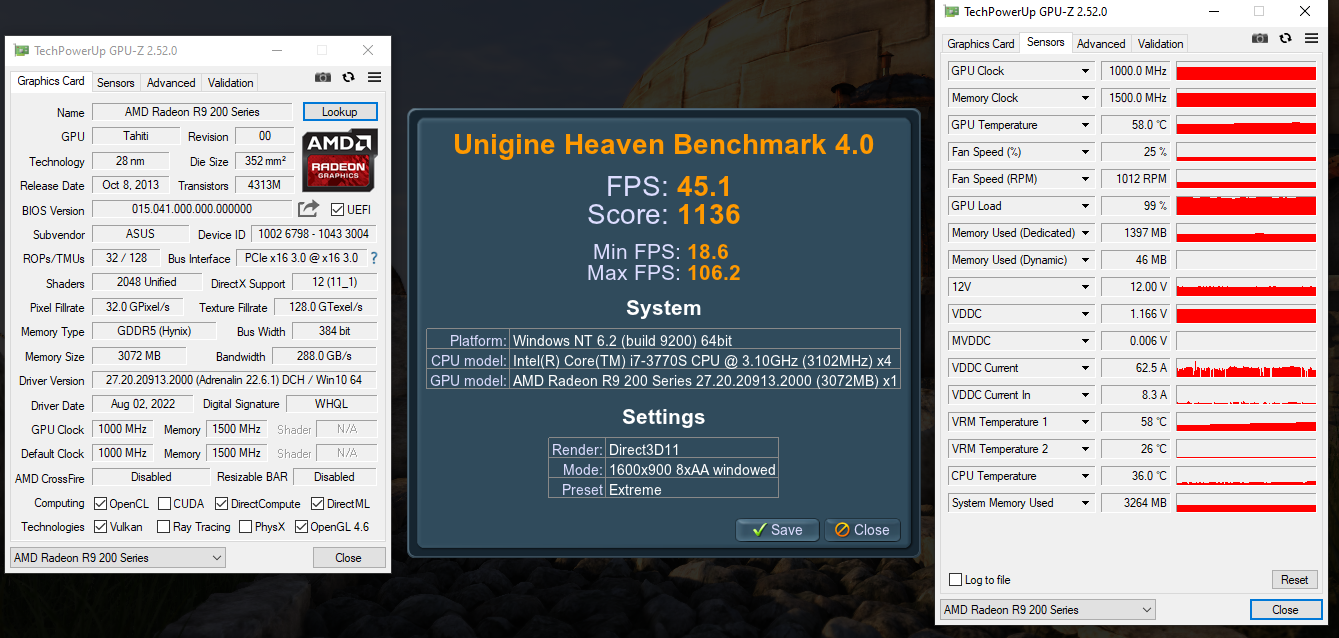
Task: Click Close button in Sensors GPU-Z window
Action: (x=1285, y=609)
